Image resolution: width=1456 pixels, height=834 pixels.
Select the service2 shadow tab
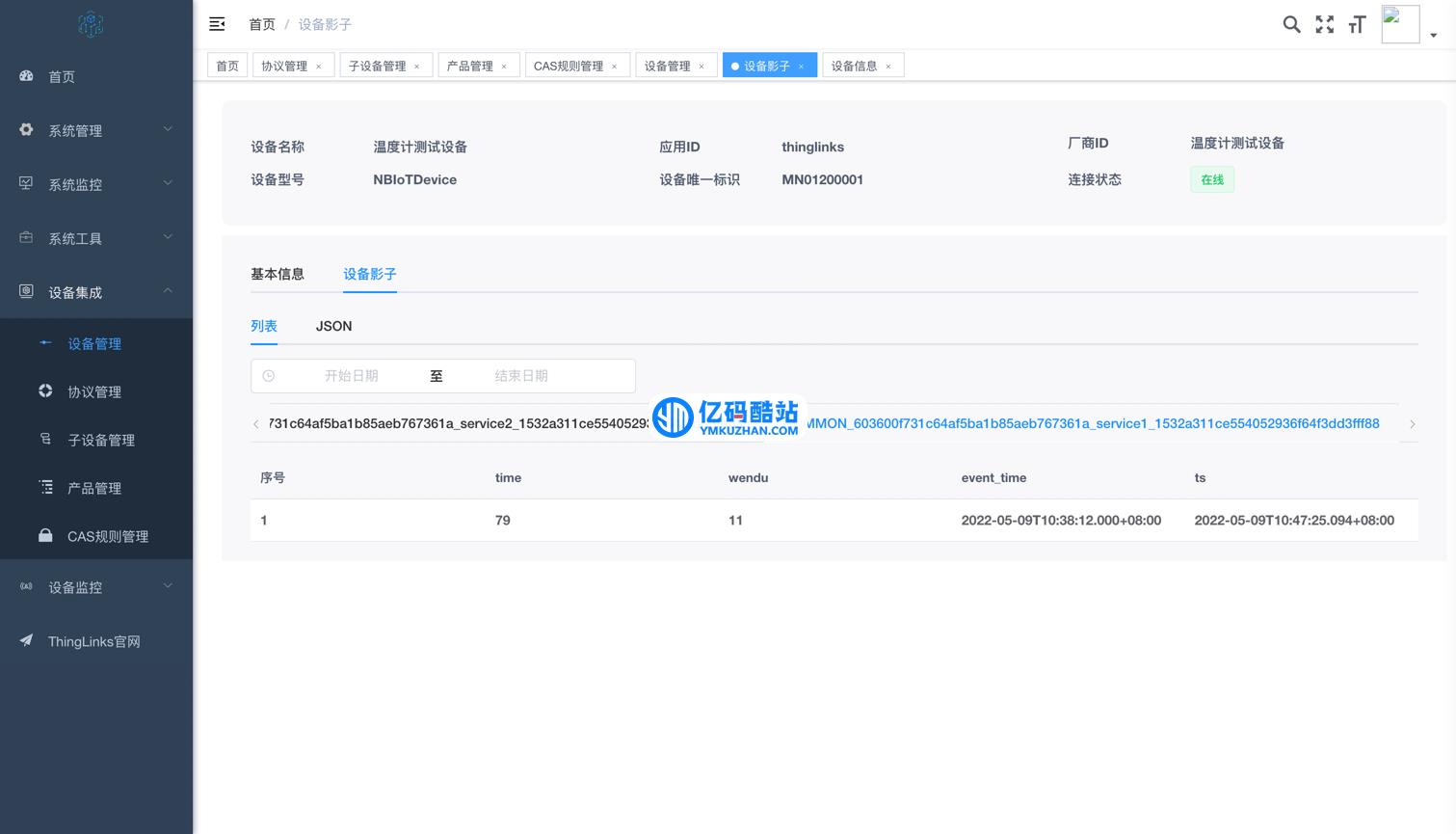tap(461, 423)
